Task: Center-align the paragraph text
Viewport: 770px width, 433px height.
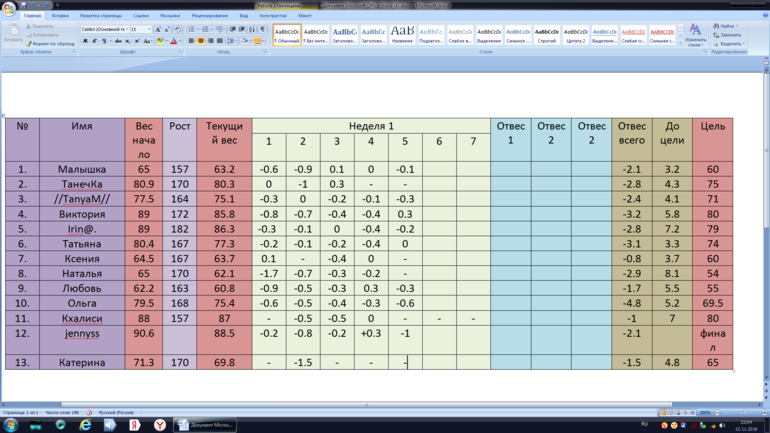Action: point(201,41)
